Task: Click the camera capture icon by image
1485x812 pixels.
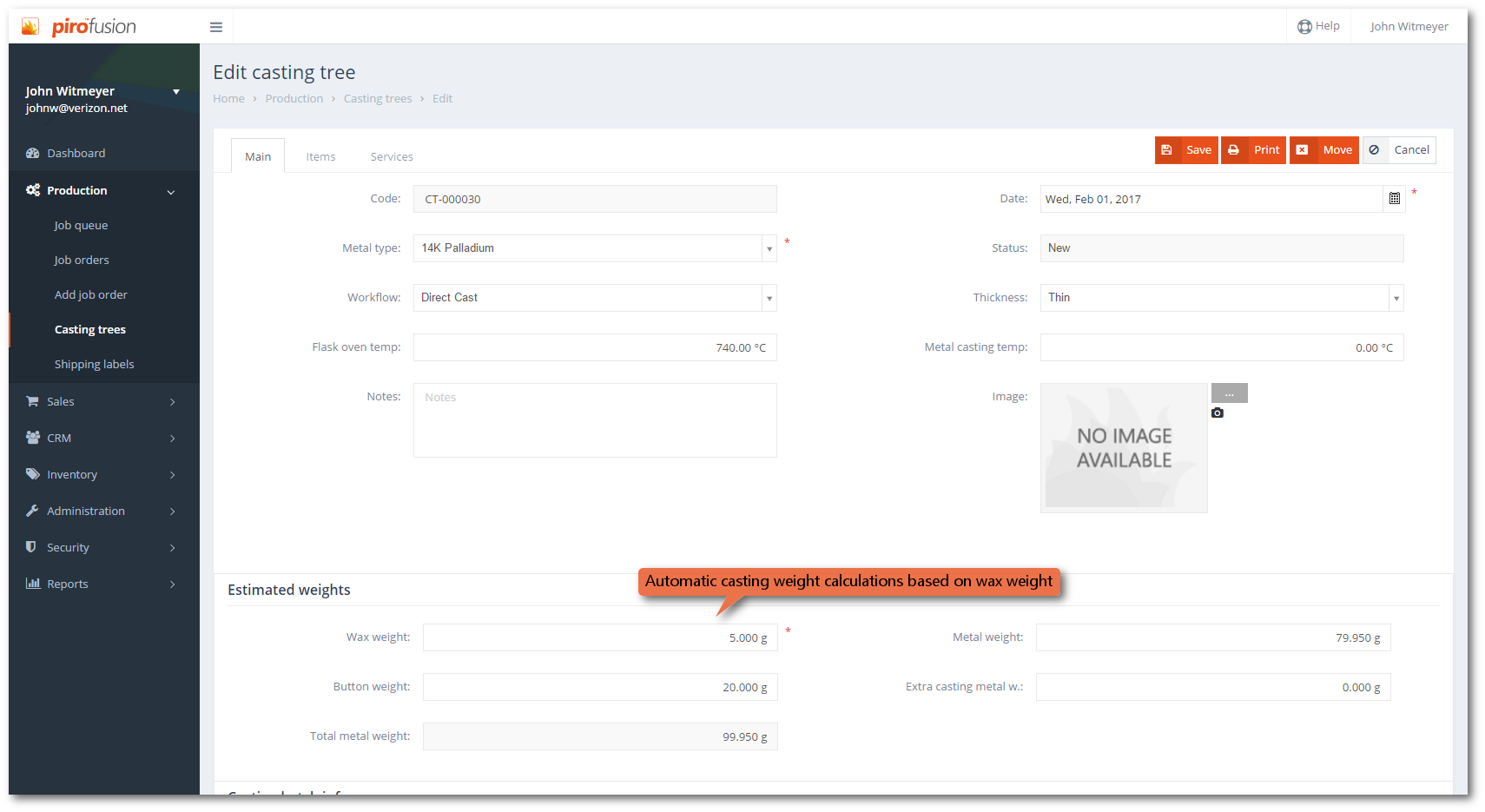Action: 1218,413
